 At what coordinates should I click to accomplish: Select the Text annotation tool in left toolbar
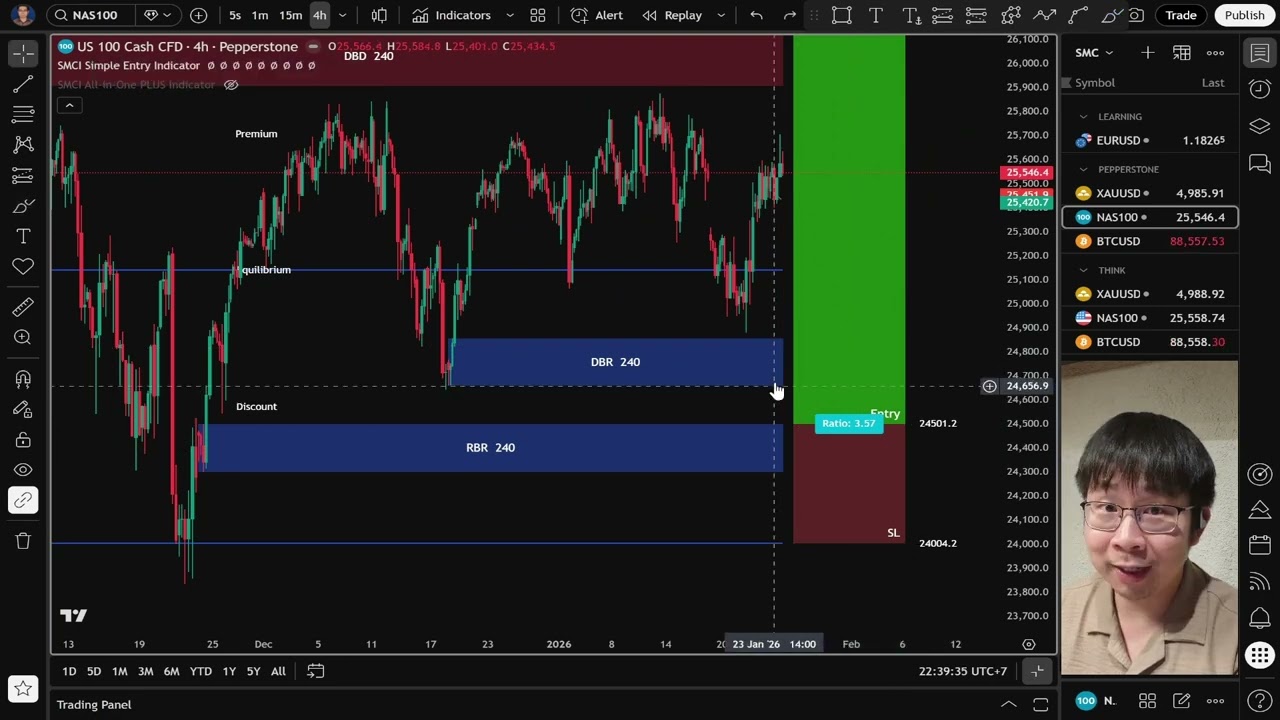23,236
